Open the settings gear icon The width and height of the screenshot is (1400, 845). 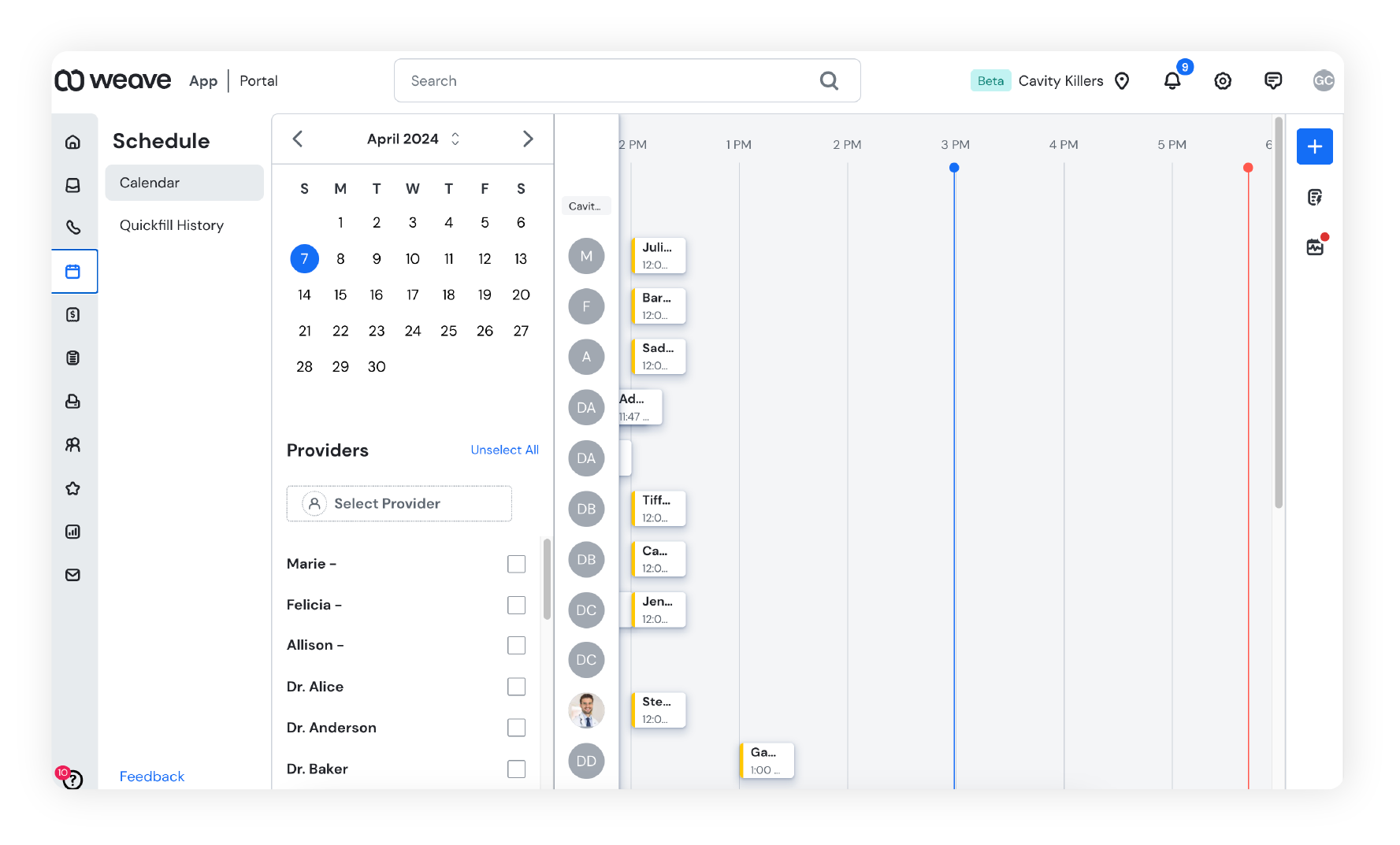pos(1222,81)
